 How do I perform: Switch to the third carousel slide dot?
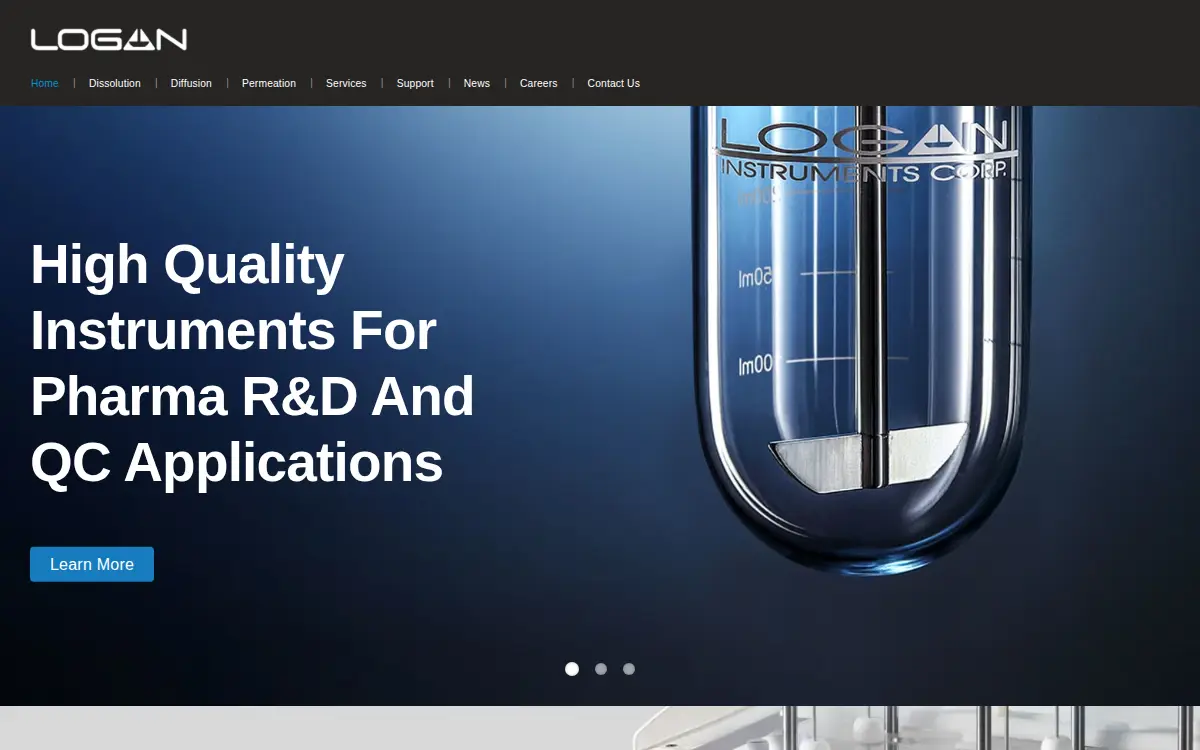pyautogui.click(x=629, y=669)
